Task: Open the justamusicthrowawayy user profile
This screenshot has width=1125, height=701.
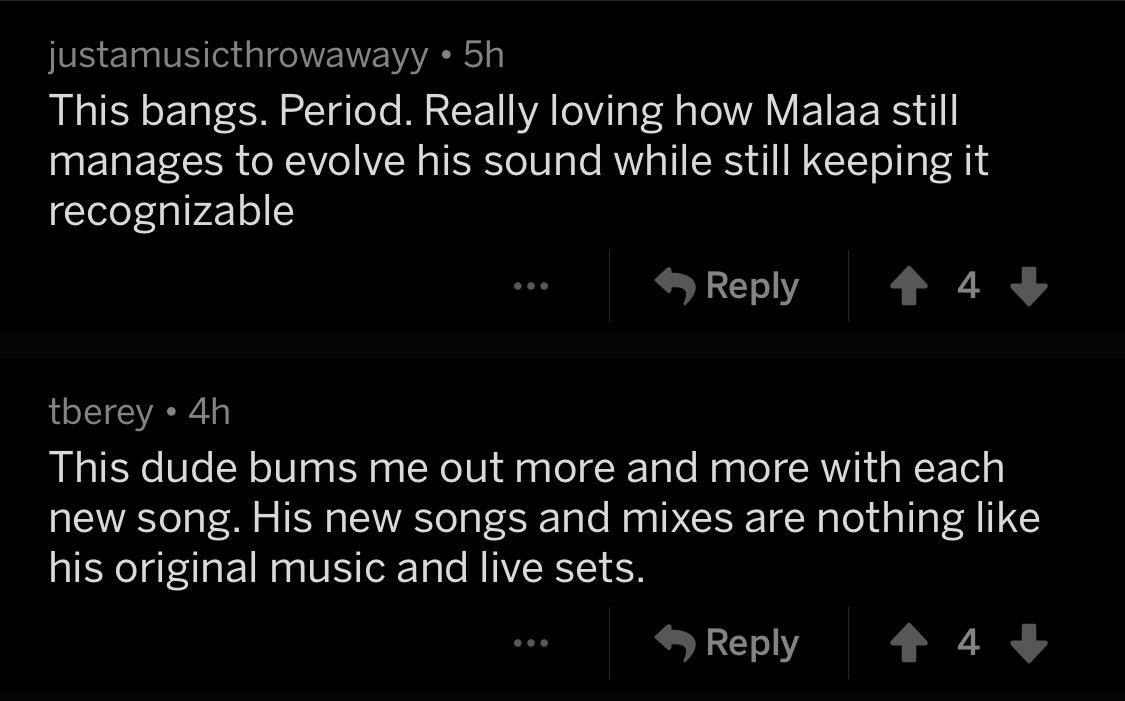Action: click(238, 56)
